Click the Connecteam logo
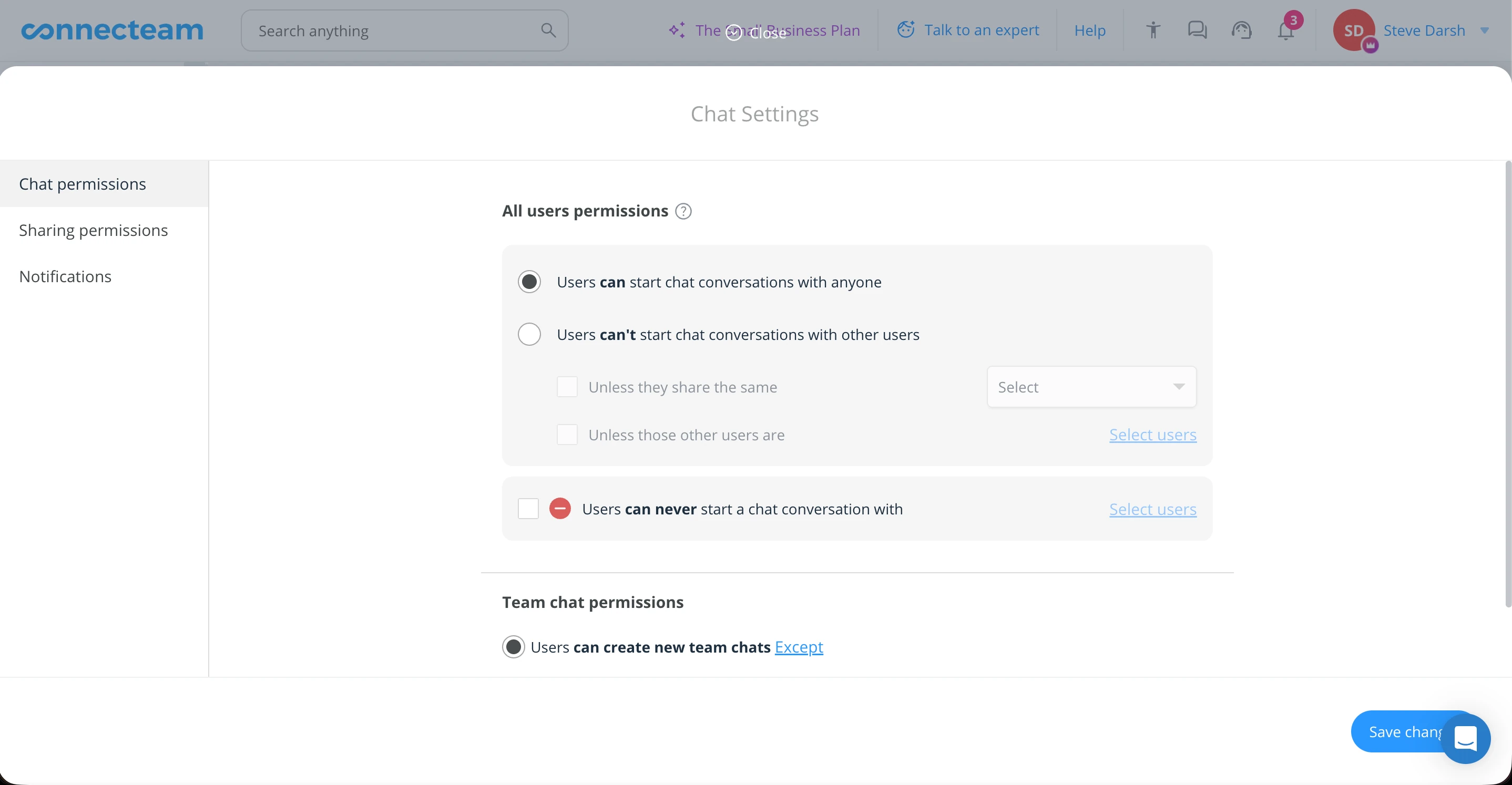 click(x=112, y=30)
